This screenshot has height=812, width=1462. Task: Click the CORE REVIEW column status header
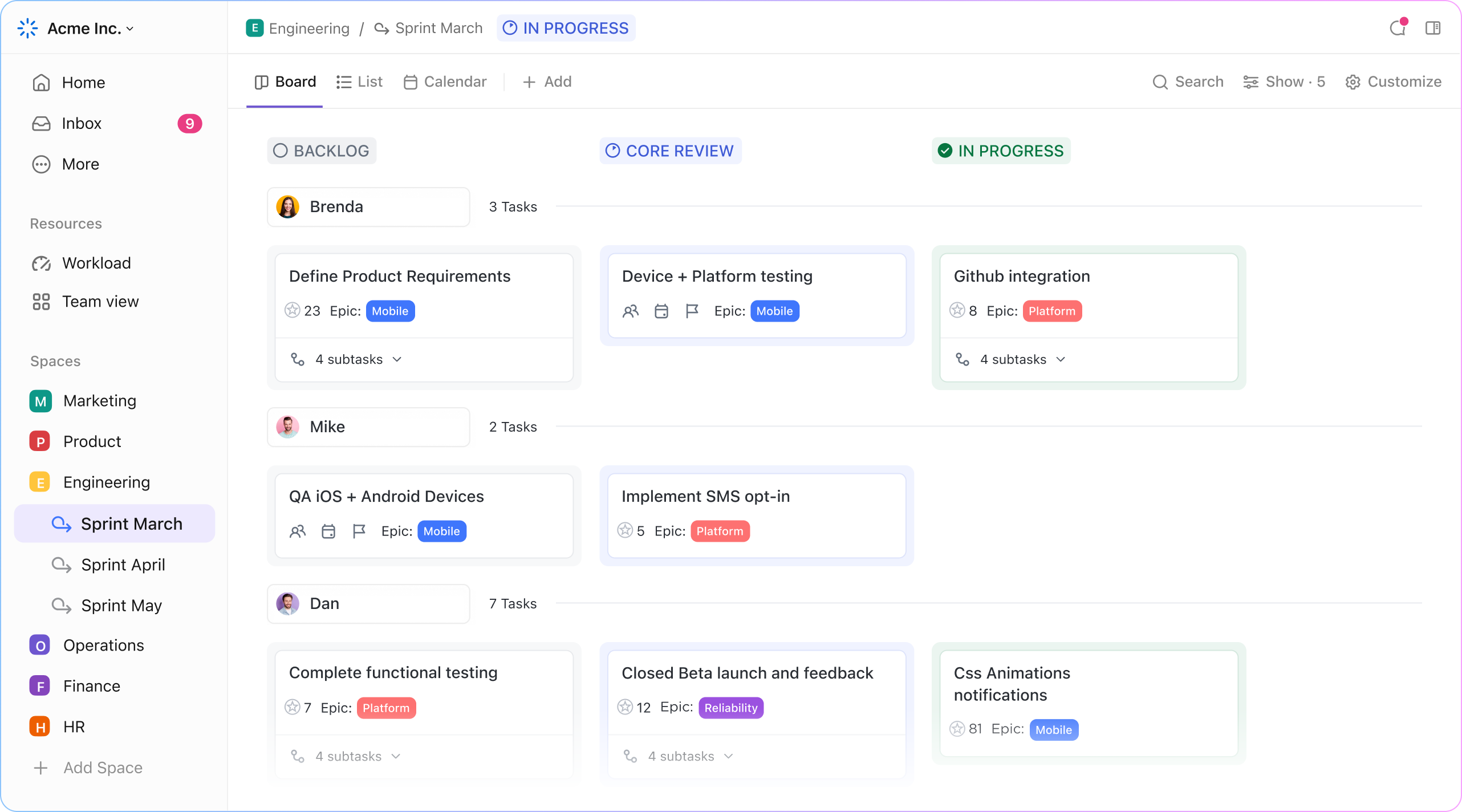pos(670,151)
